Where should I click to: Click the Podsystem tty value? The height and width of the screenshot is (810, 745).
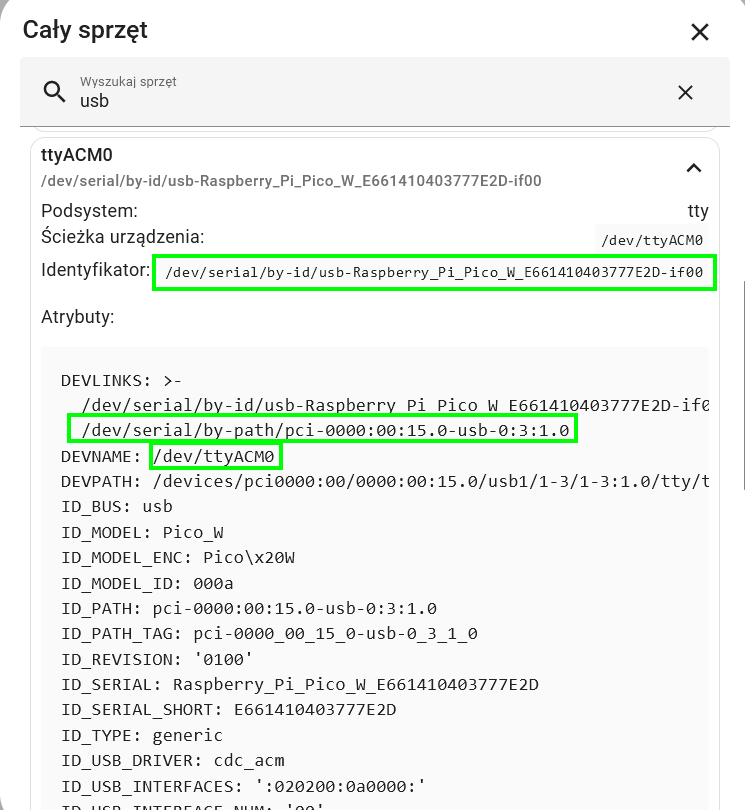(697, 211)
